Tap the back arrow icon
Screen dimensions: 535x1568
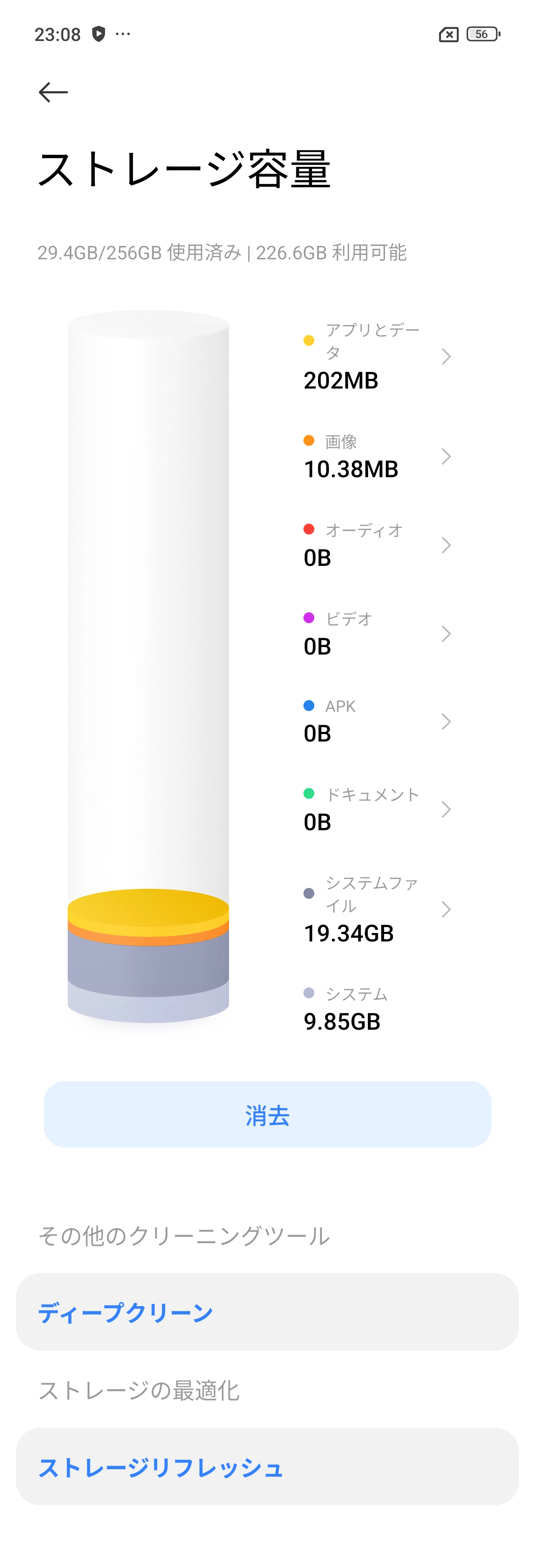coord(53,92)
